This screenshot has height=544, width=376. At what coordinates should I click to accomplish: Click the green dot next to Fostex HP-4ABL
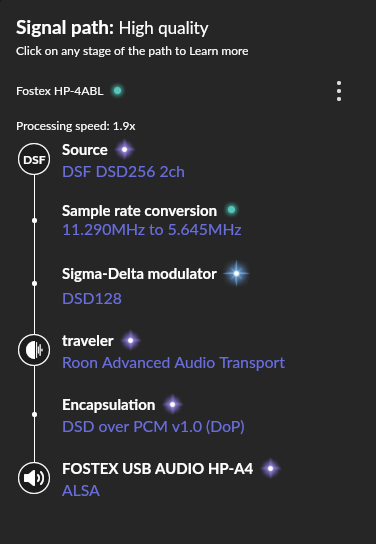coord(118,91)
